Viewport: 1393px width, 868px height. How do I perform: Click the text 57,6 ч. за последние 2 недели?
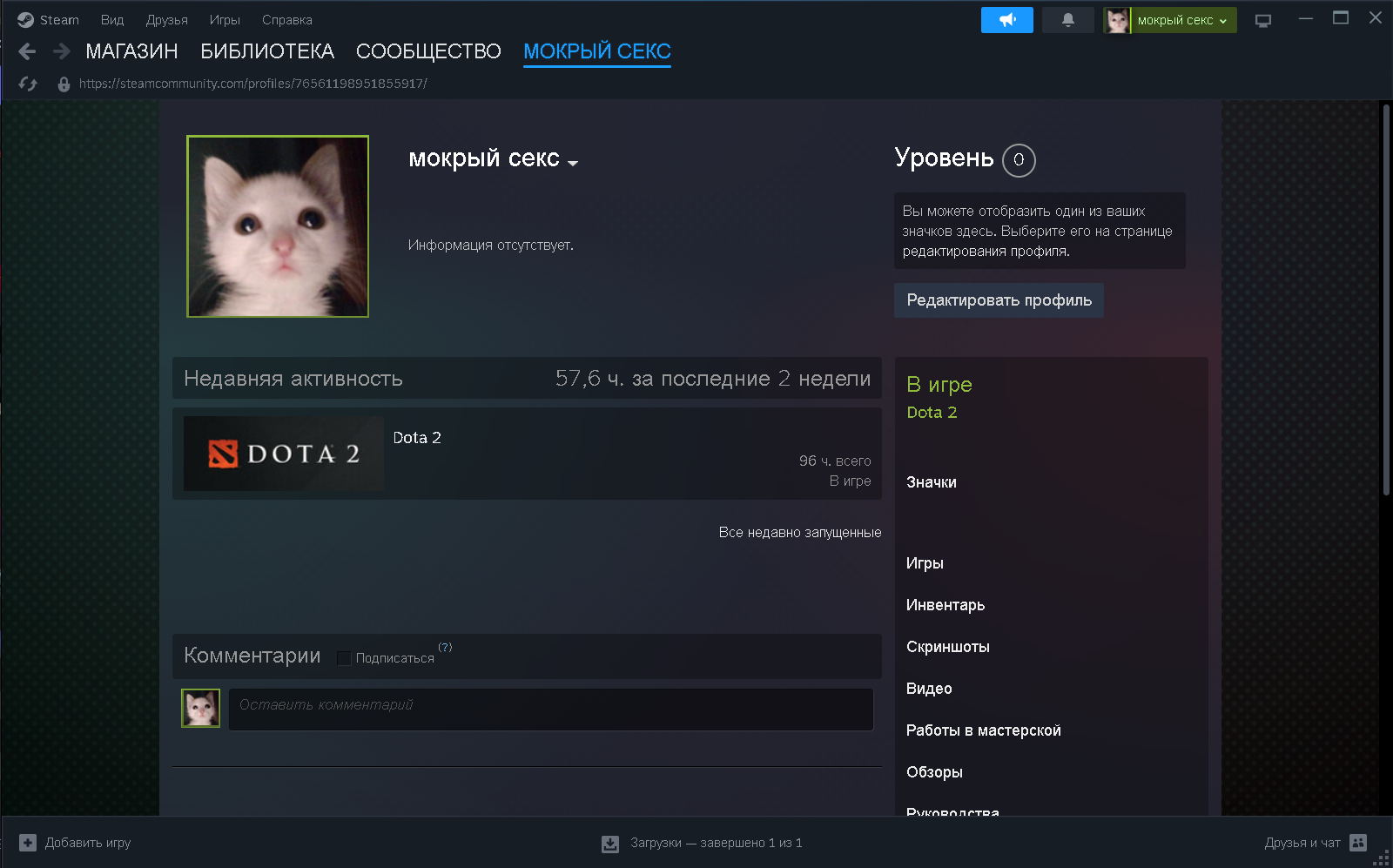point(713,379)
